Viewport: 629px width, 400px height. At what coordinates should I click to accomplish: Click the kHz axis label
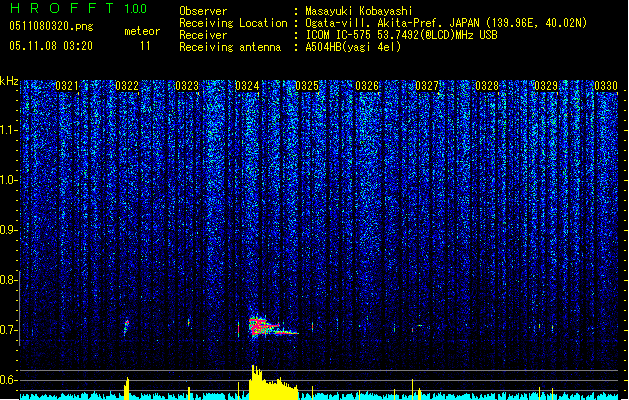9,80
